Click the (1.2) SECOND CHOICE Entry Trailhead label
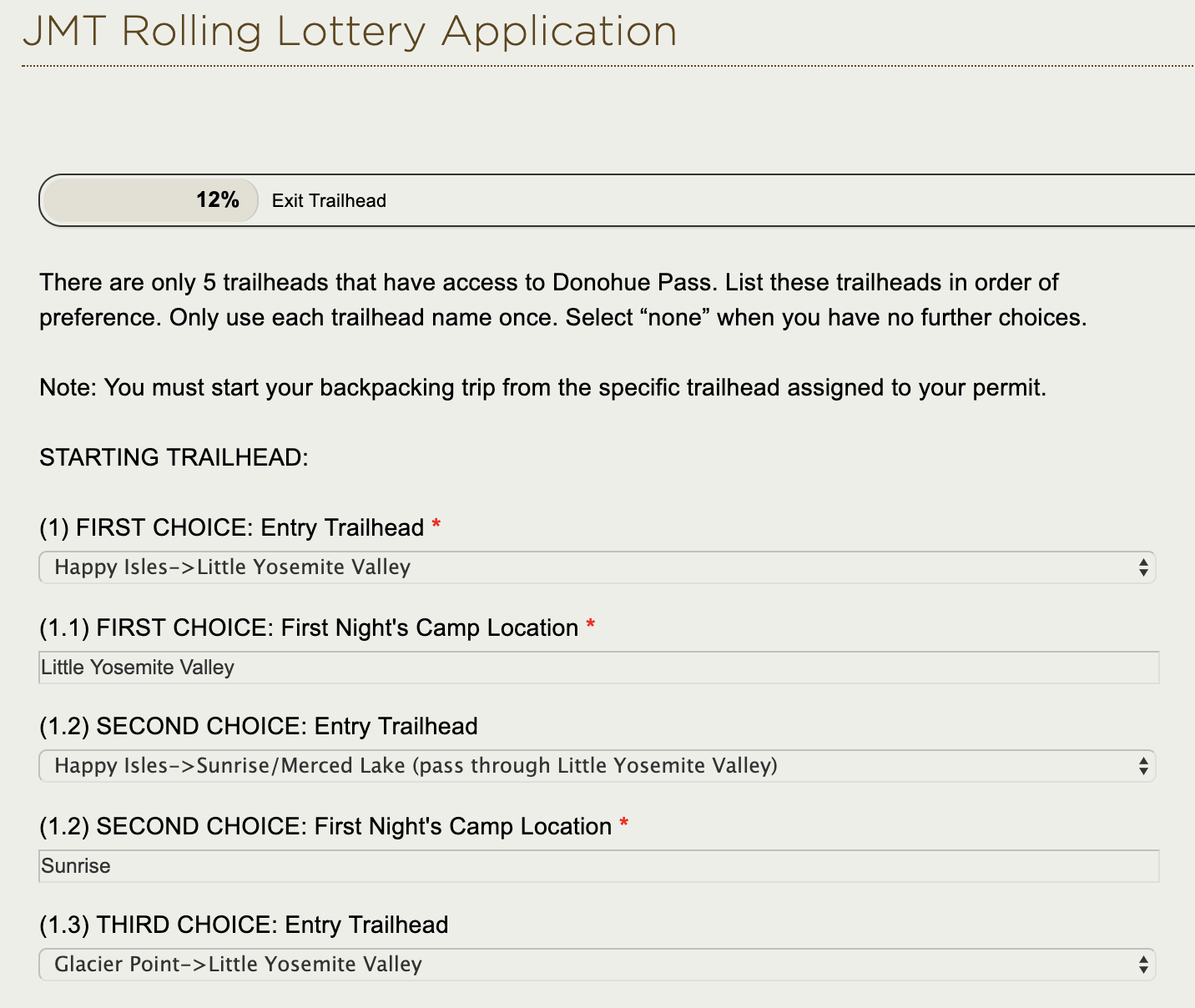This screenshot has width=1195, height=1008. [x=257, y=726]
